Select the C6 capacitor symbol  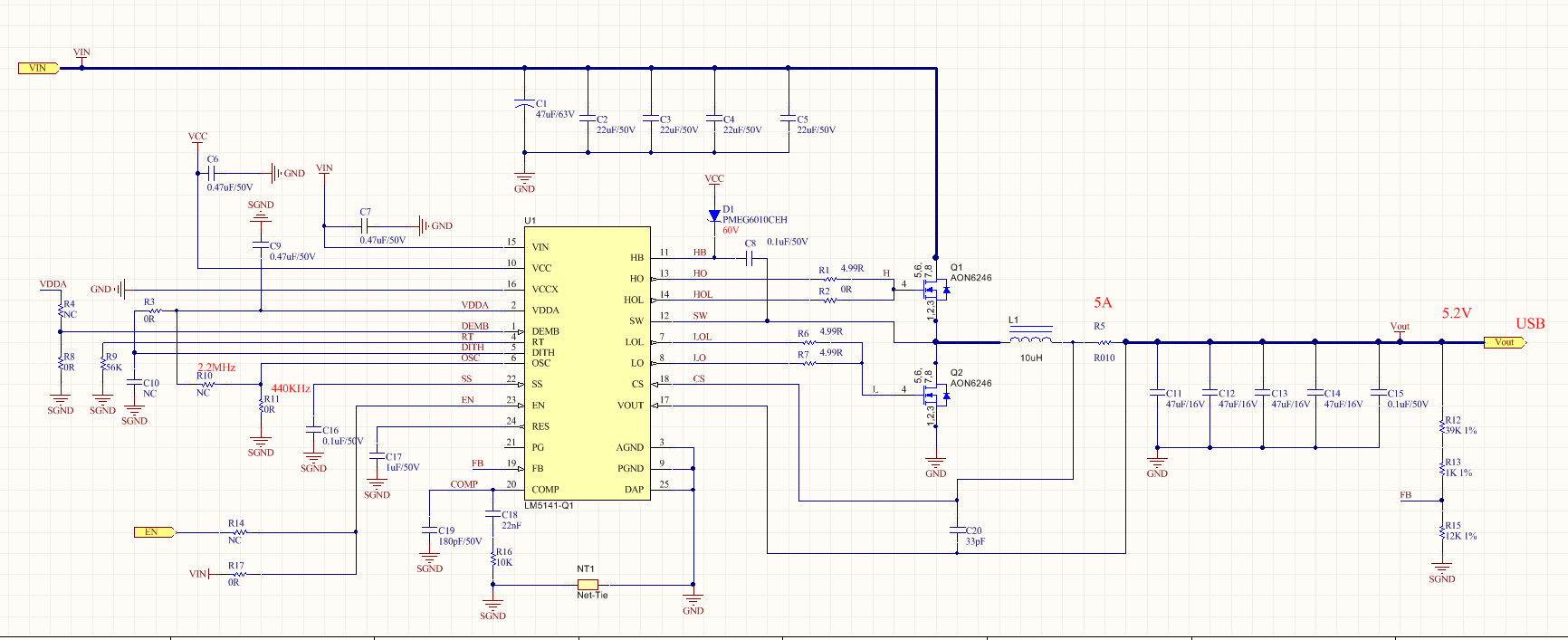(212, 172)
